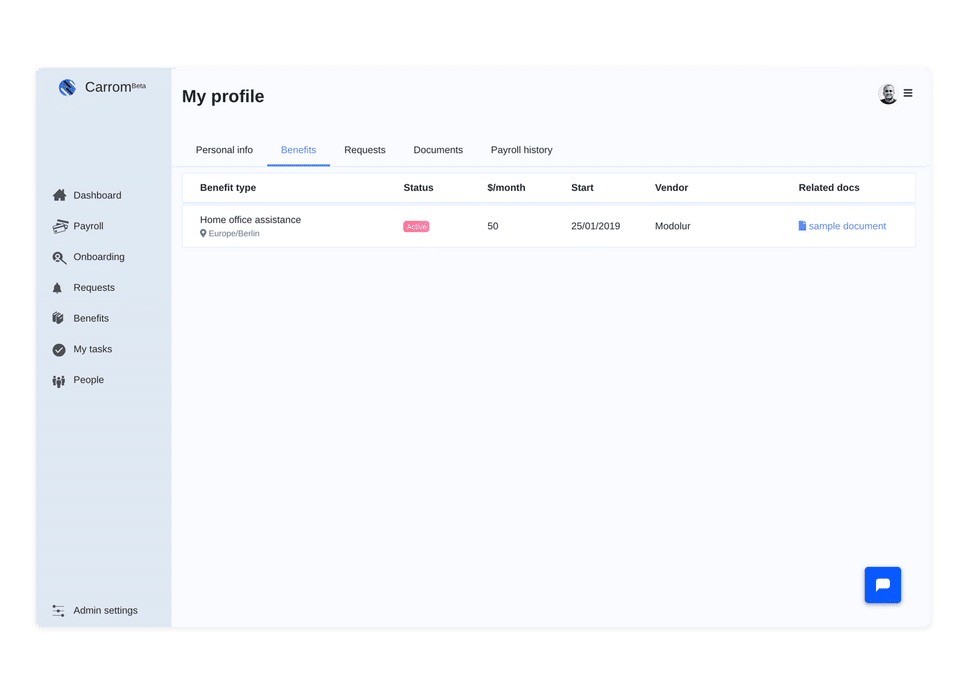The width and height of the screenshot is (960, 699).
Task: Open the blue chat bubble widget
Action: (x=882, y=585)
